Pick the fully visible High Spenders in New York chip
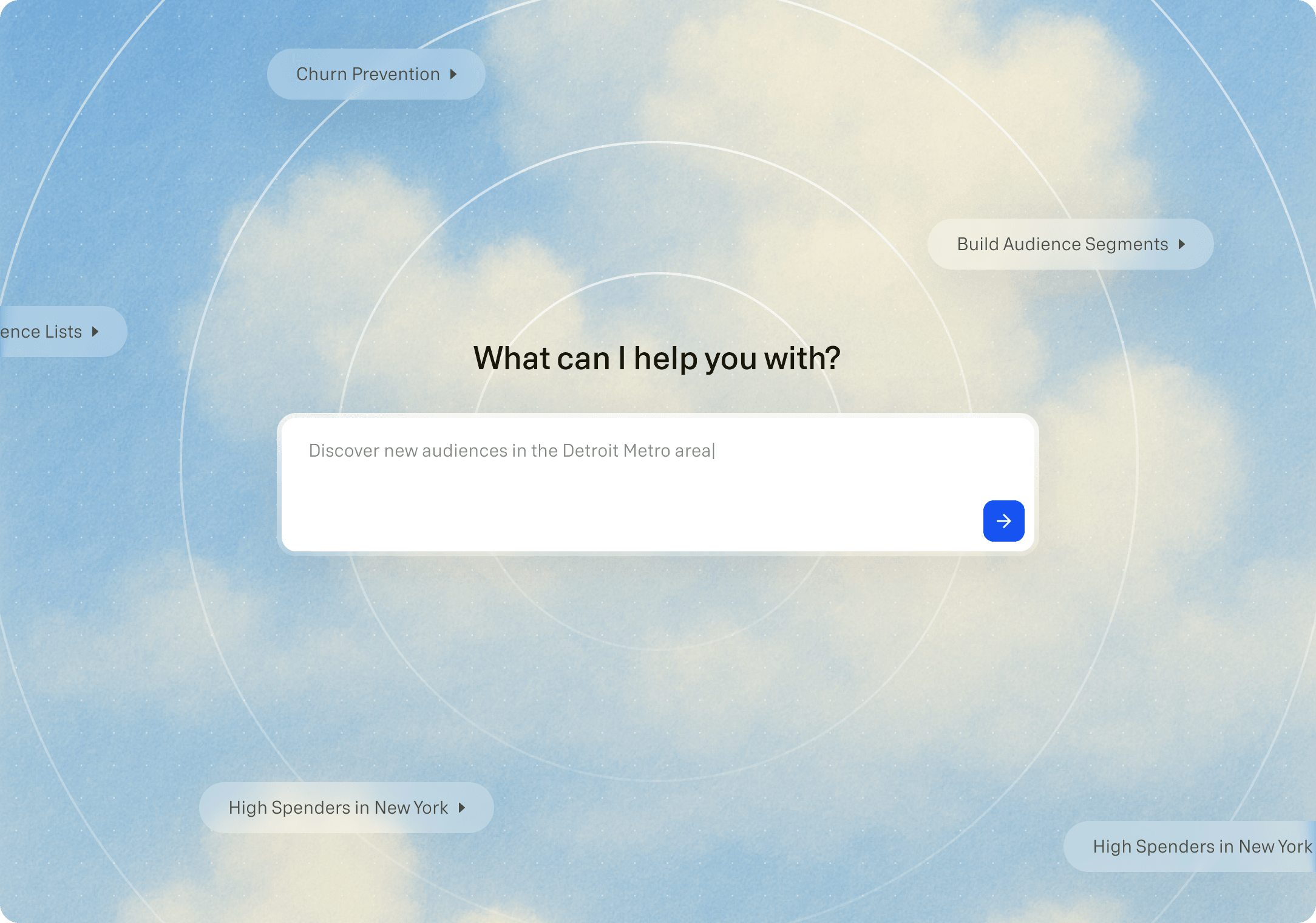This screenshot has width=1316, height=923. click(346, 808)
